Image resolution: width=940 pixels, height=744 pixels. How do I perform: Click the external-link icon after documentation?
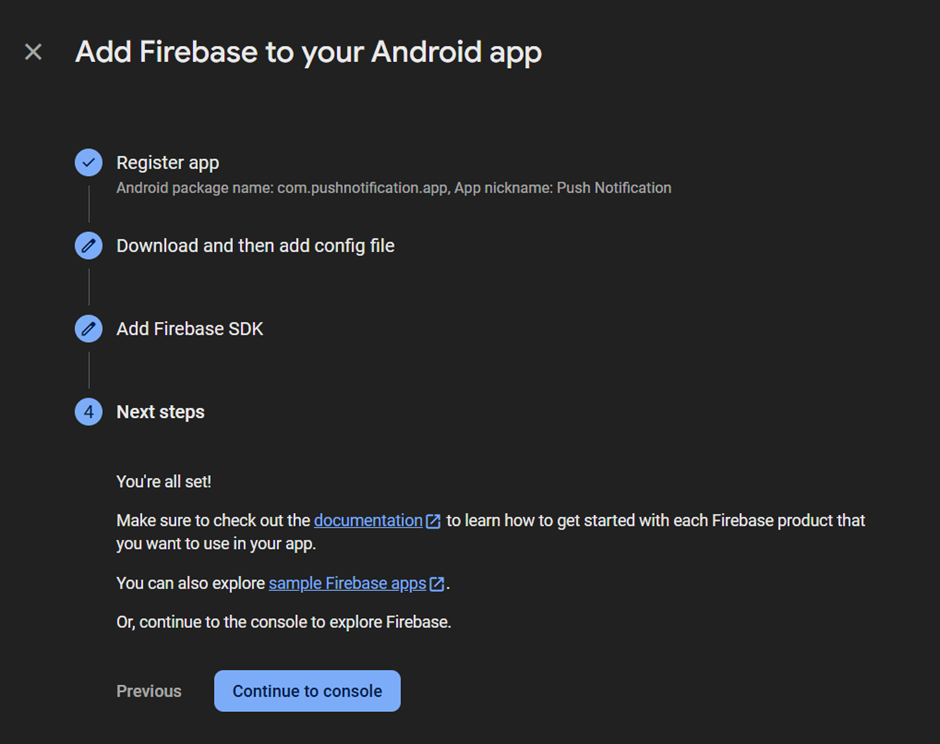coord(433,521)
